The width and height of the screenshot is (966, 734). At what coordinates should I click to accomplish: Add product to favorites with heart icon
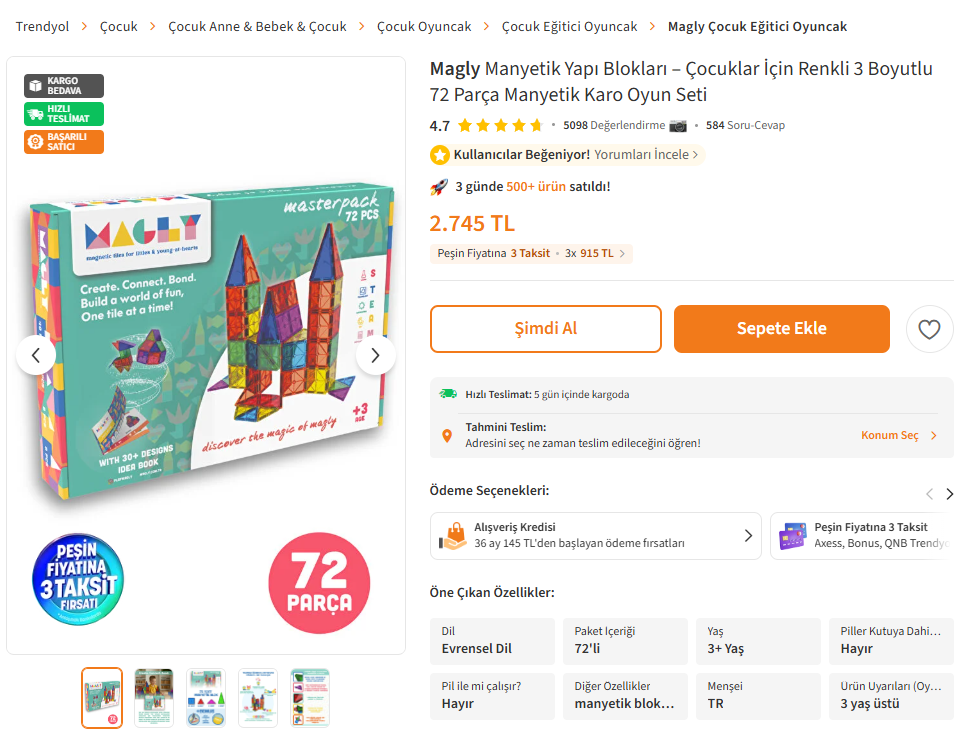tap(929, 329)
